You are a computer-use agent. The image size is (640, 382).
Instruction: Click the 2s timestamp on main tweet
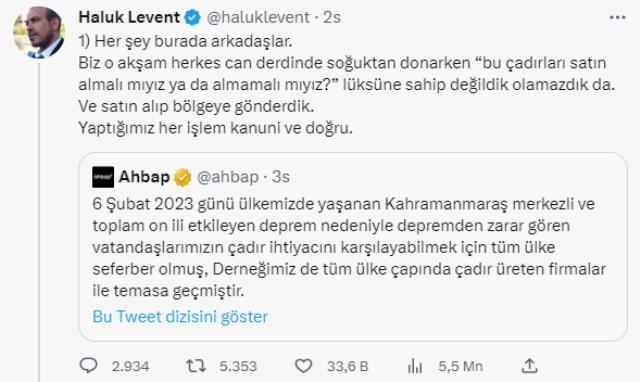pos(332,18)
